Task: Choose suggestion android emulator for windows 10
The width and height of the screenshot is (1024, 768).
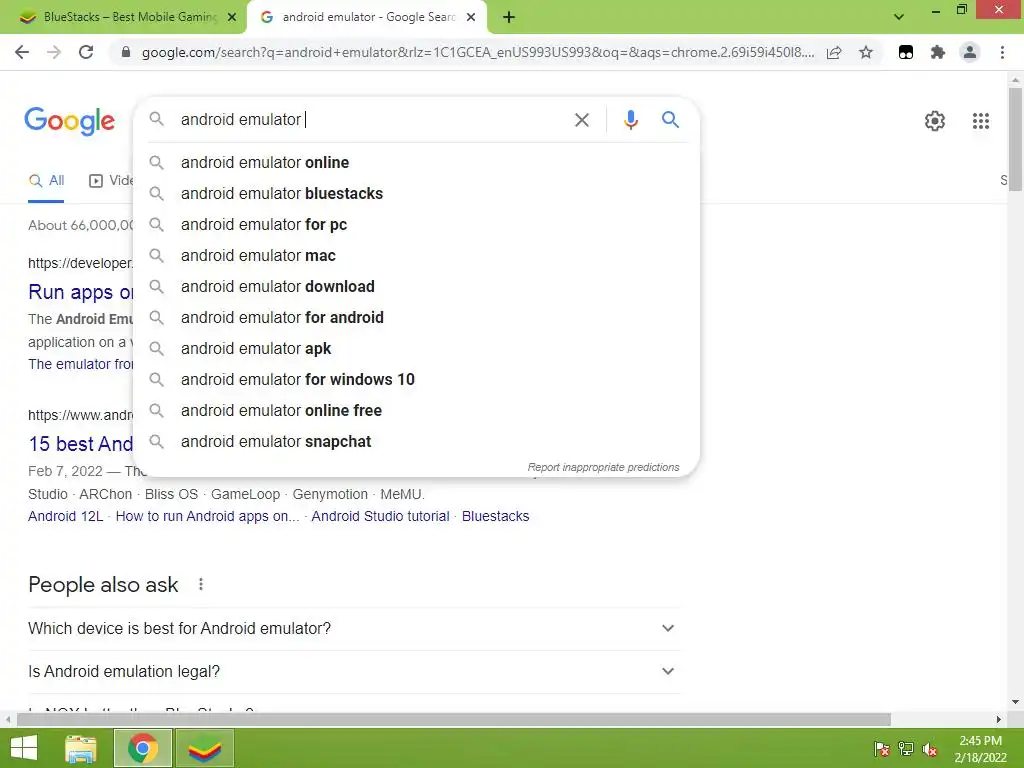Action: (417, 379)
